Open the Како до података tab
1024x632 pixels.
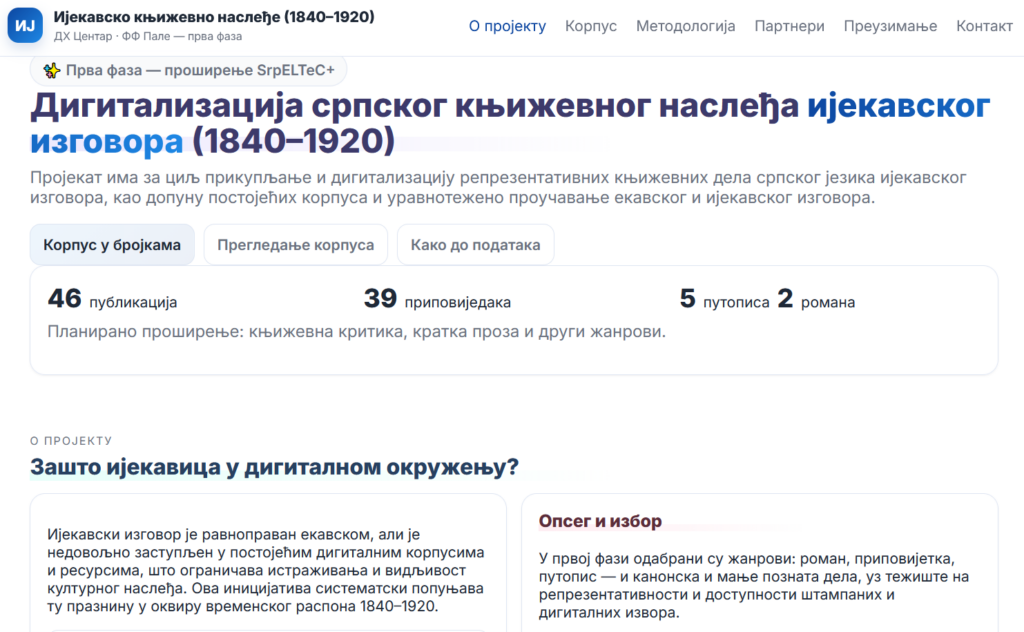click(475, 245)
